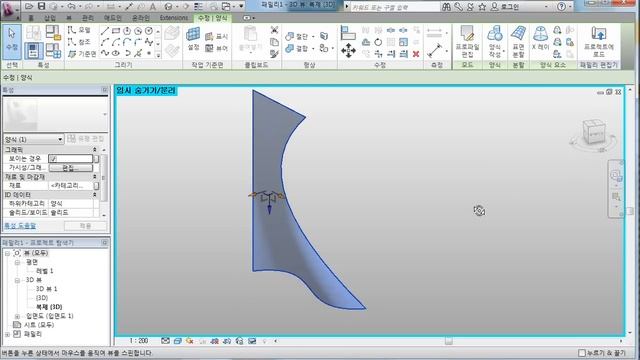
Task: Click the Switch Windows icon
Action: pos(226,7)
